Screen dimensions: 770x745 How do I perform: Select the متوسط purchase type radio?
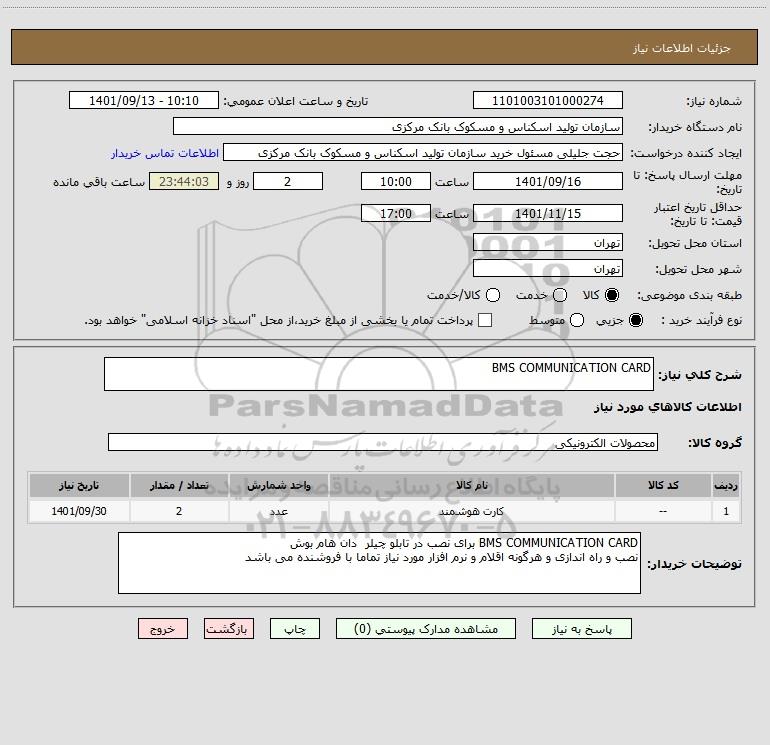[577, 320]
